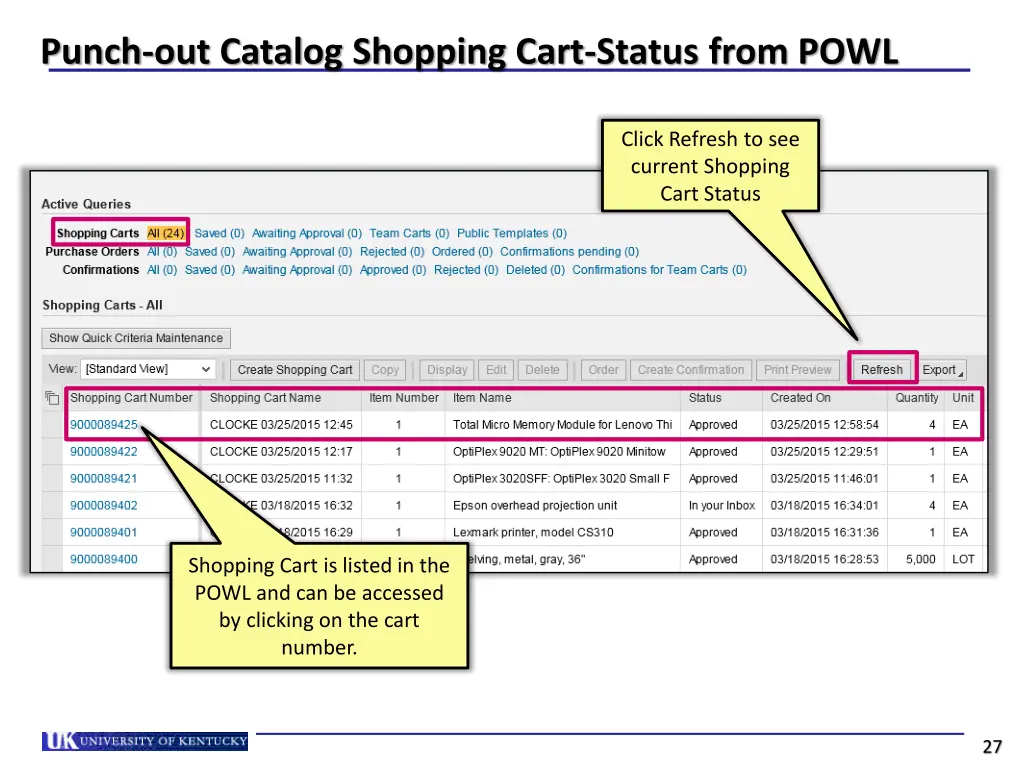This screenshot has width=1024, height=768.
Task: Click the Display button
Action: click(447, 370)
